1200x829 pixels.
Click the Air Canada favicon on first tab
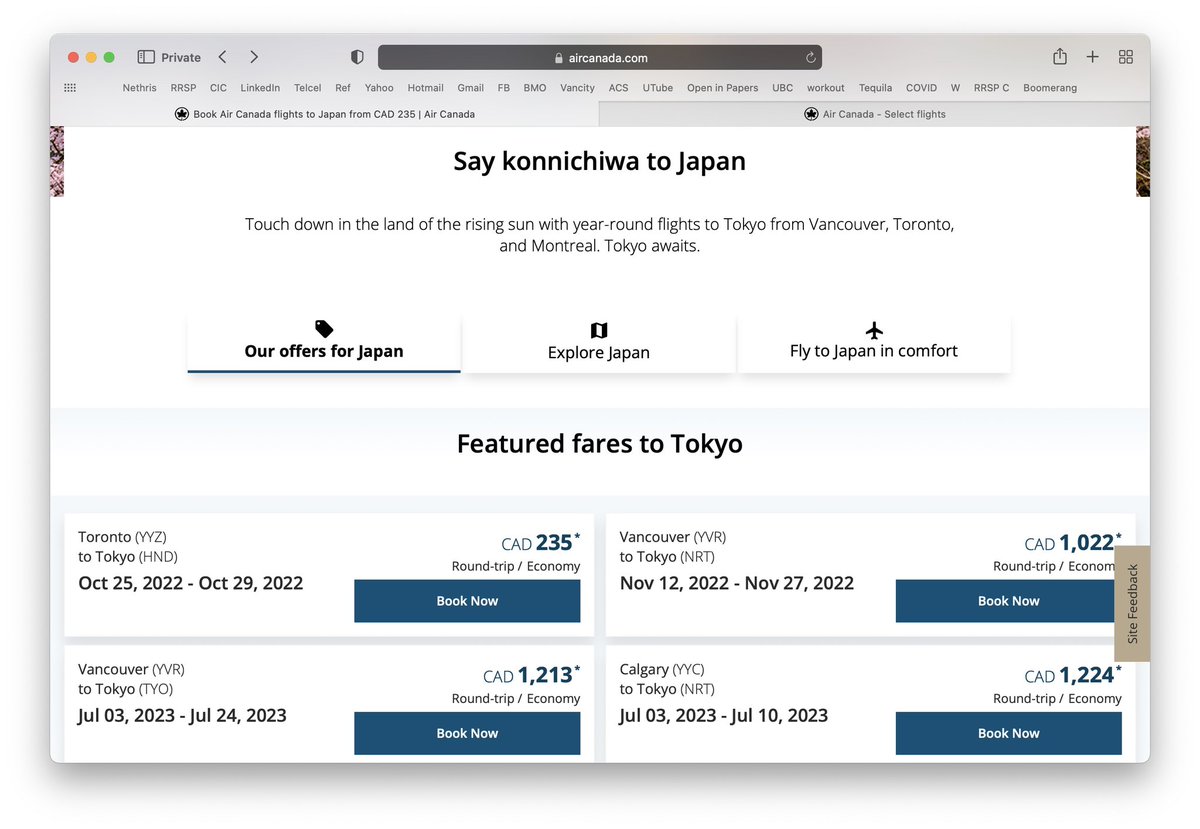pos(182,114)
